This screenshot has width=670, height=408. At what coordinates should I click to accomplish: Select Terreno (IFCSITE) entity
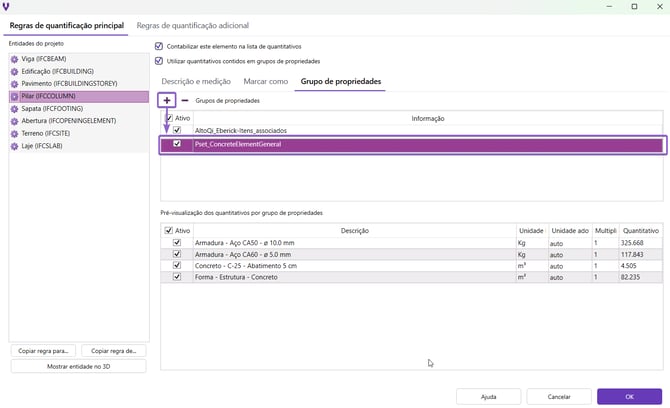tap(79, 133)
